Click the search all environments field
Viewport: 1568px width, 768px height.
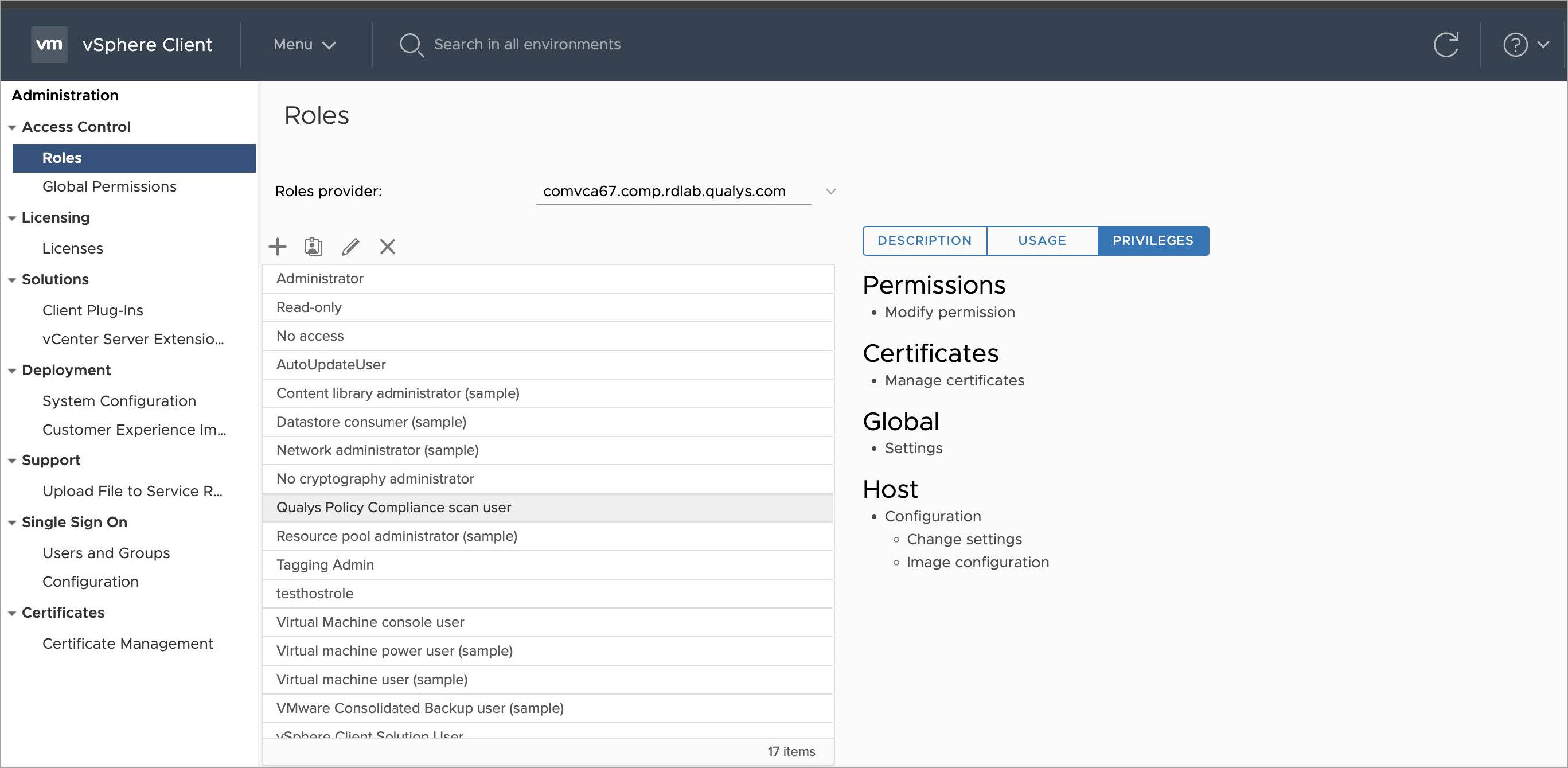click(x=527, y=44)
